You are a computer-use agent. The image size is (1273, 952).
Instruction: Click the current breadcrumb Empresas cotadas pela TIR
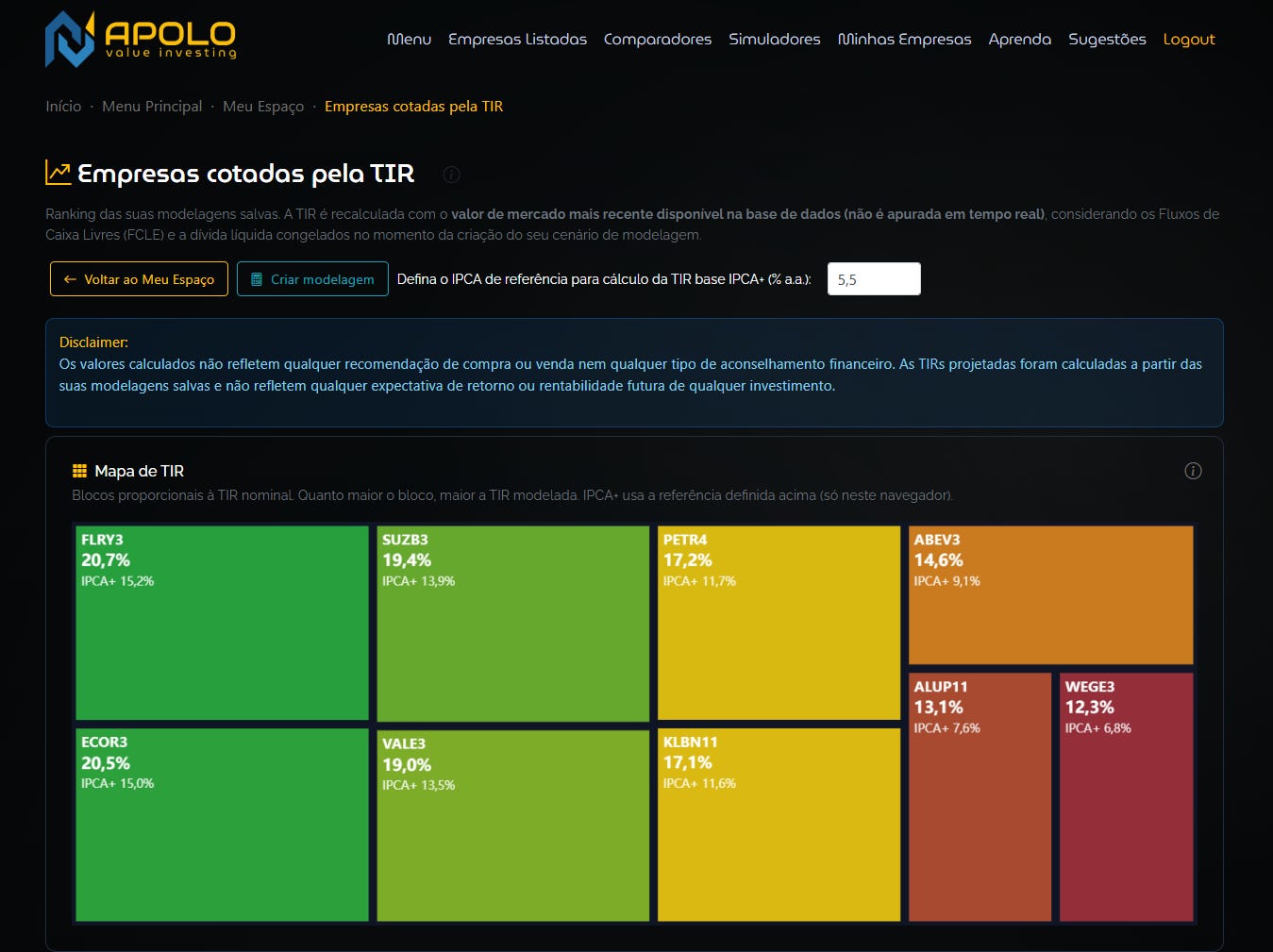coord(413,107)
